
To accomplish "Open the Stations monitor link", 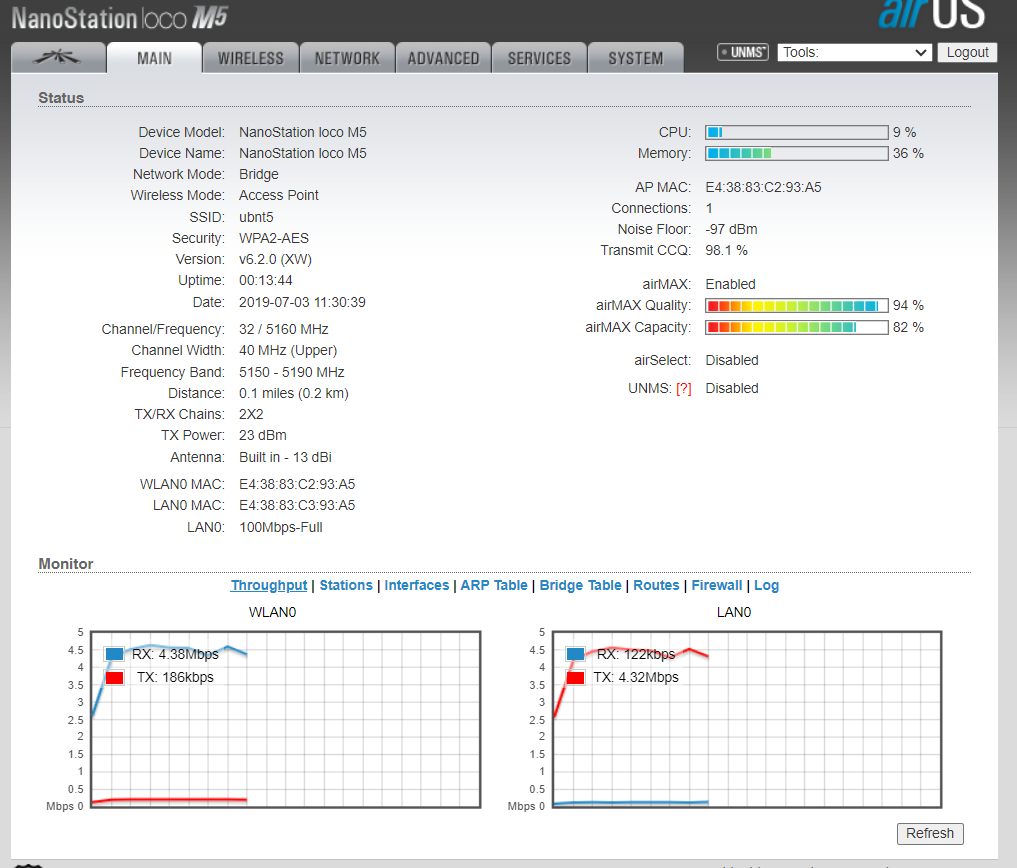I will 346,585.
